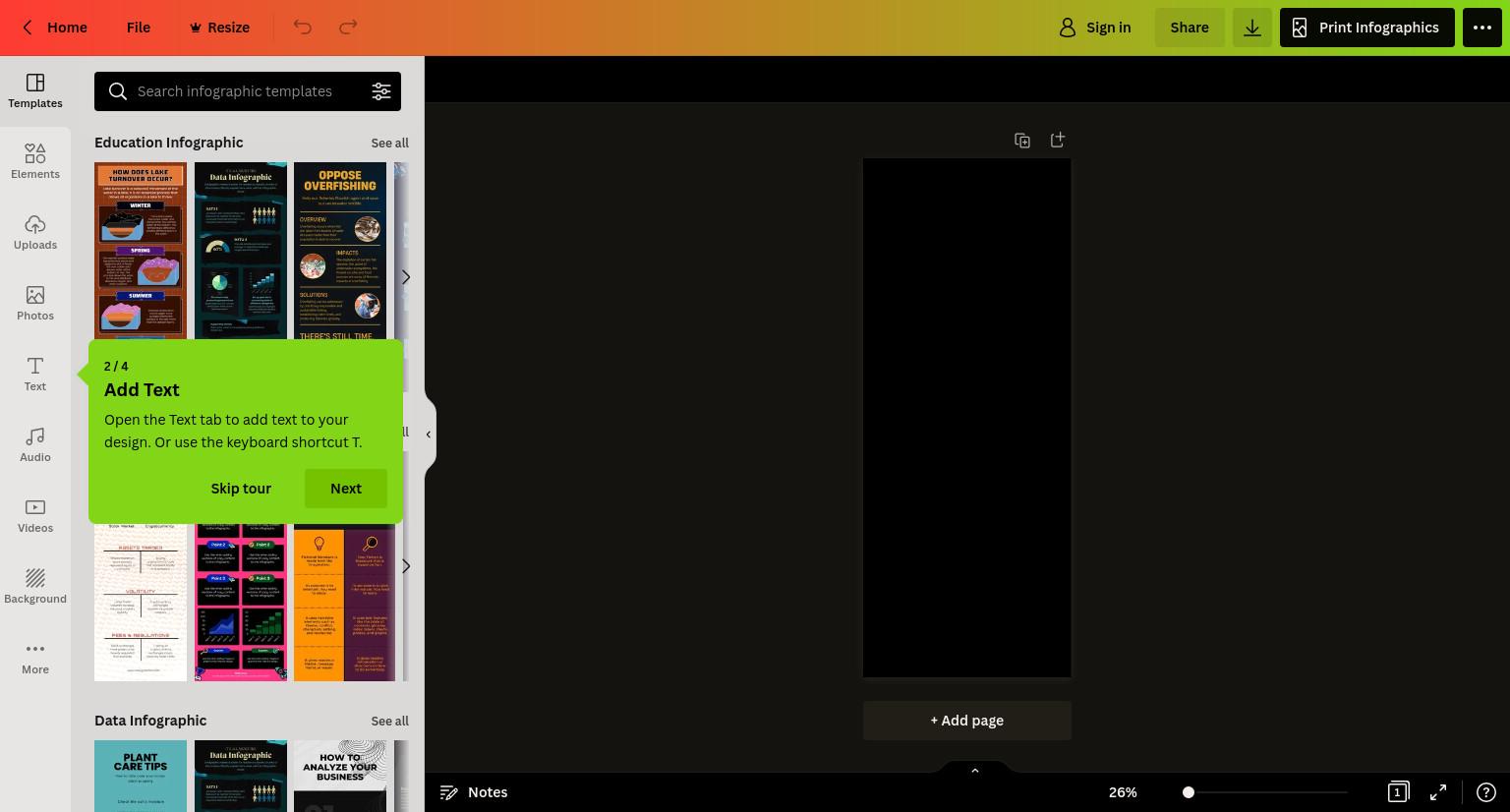This screenshot has width=1510, height=812.
Task: Select the white finance infographic template
Action: point(141,602)
